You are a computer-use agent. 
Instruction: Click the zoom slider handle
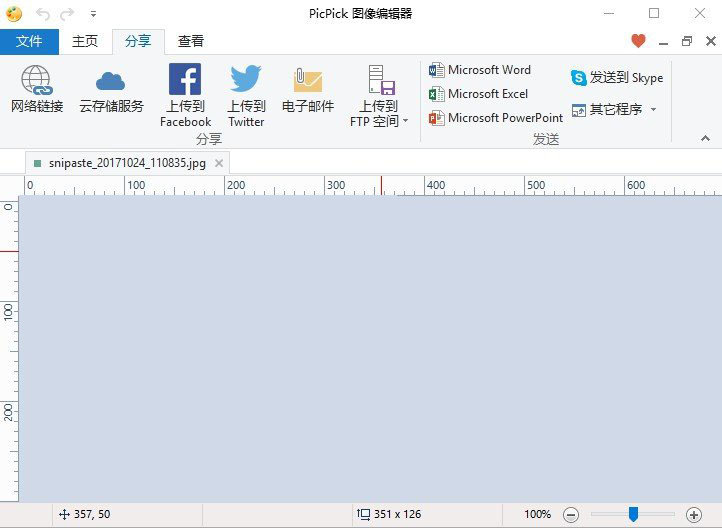coord(634,514)
